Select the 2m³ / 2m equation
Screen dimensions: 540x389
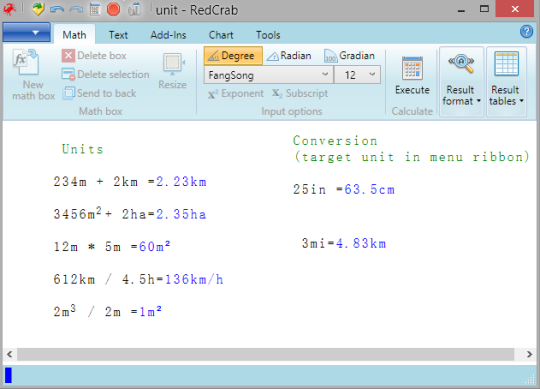(x=107, y=311)
